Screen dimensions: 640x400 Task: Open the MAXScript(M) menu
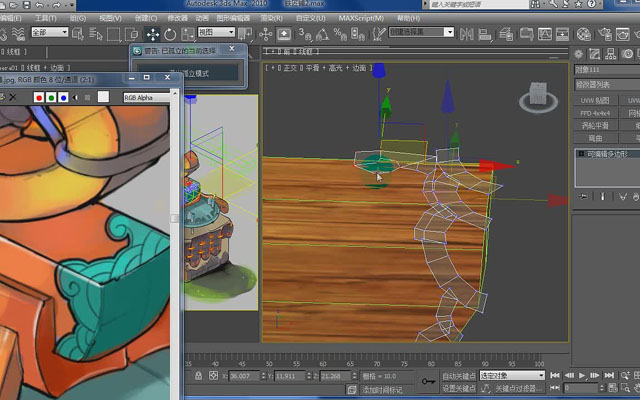(x=361, y=18)
